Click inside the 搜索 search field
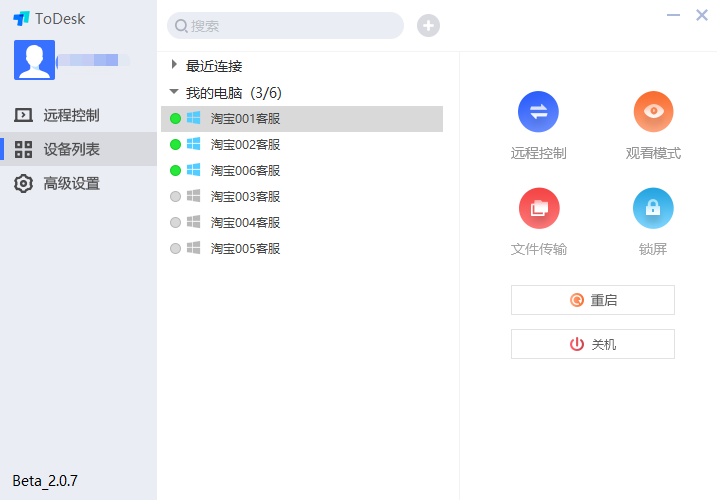The width and height of the screenshot is (717, 500). 290,26
